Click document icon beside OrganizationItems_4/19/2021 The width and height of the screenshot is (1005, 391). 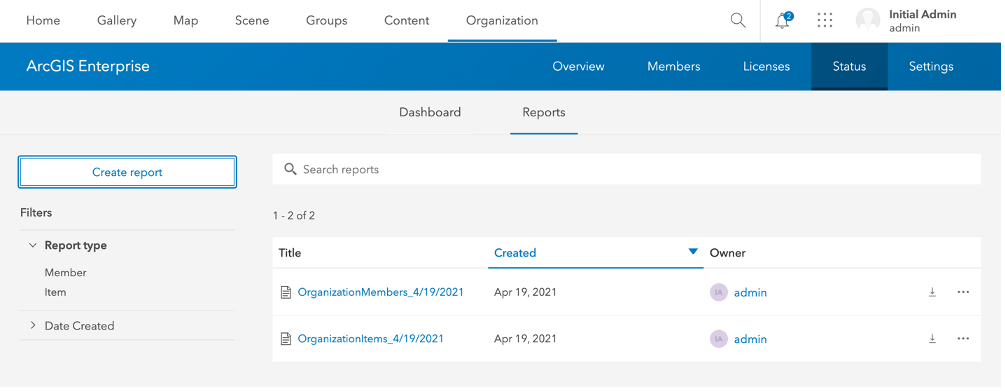tap(286, 338)
